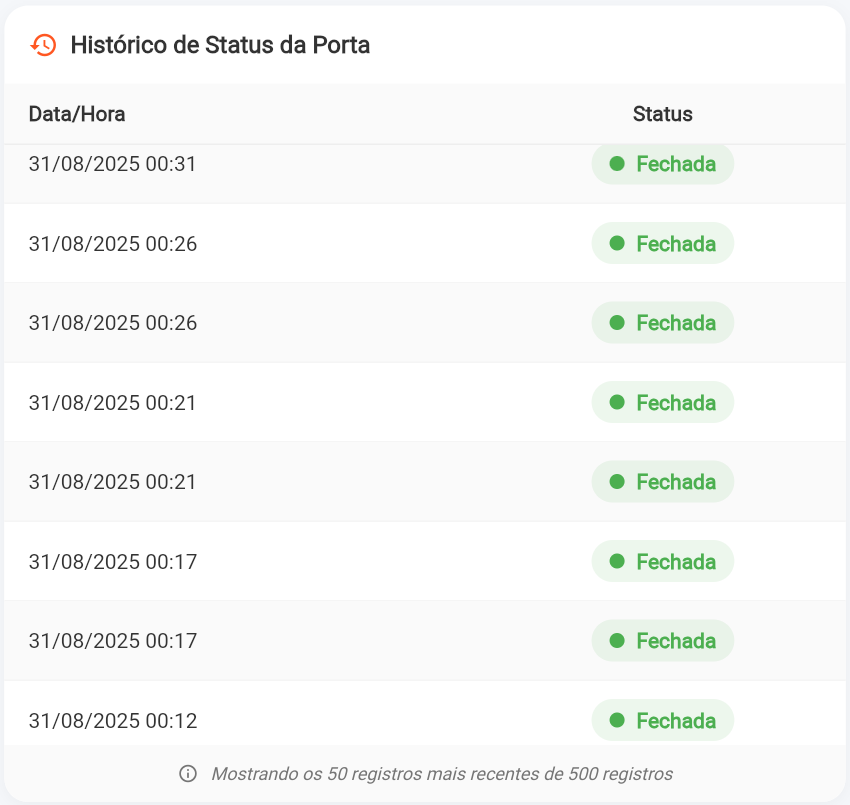
Task: Click the history clock icon in header
Action: tap(43, 45)
